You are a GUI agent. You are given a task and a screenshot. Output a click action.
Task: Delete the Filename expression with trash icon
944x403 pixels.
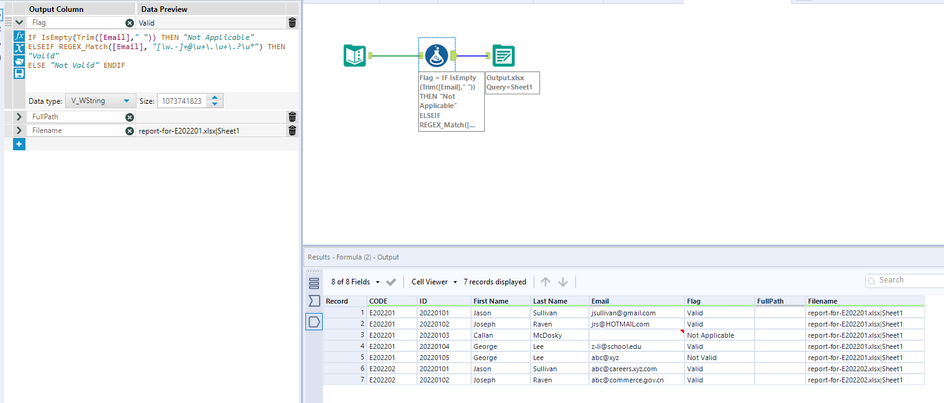[292, 130]
